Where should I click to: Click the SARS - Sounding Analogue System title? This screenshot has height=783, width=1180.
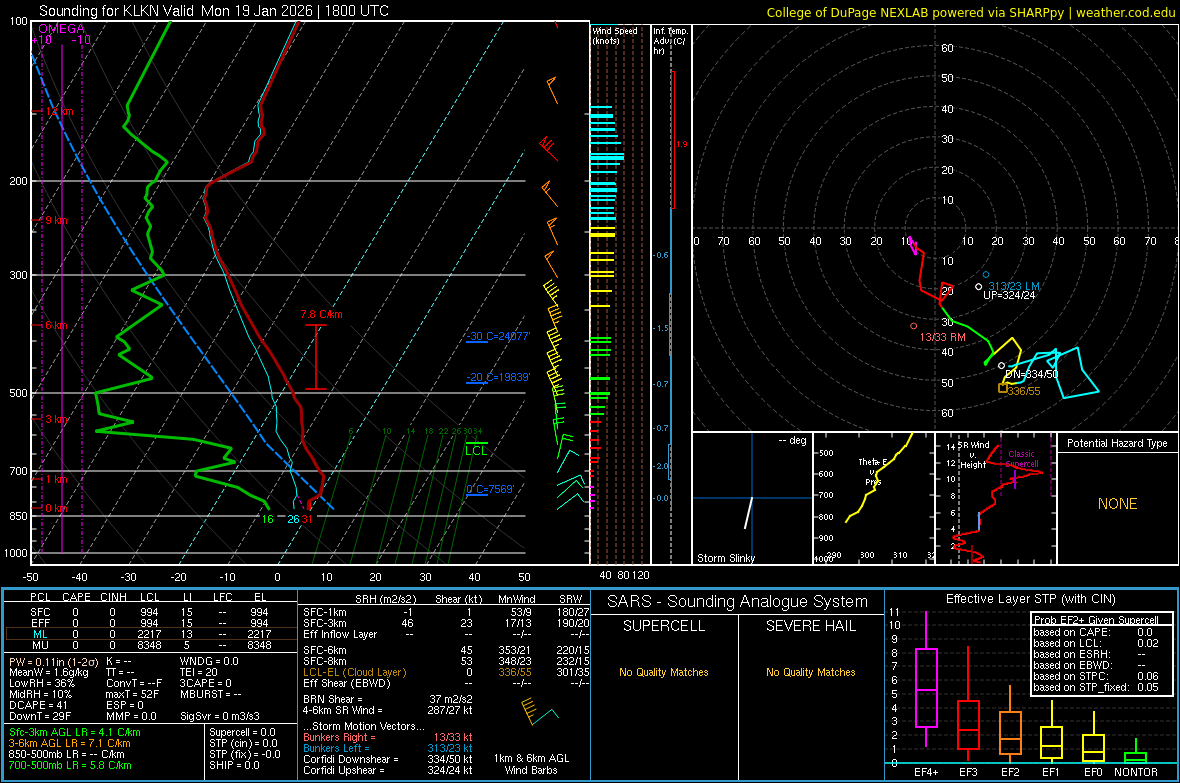pos(737,602)
